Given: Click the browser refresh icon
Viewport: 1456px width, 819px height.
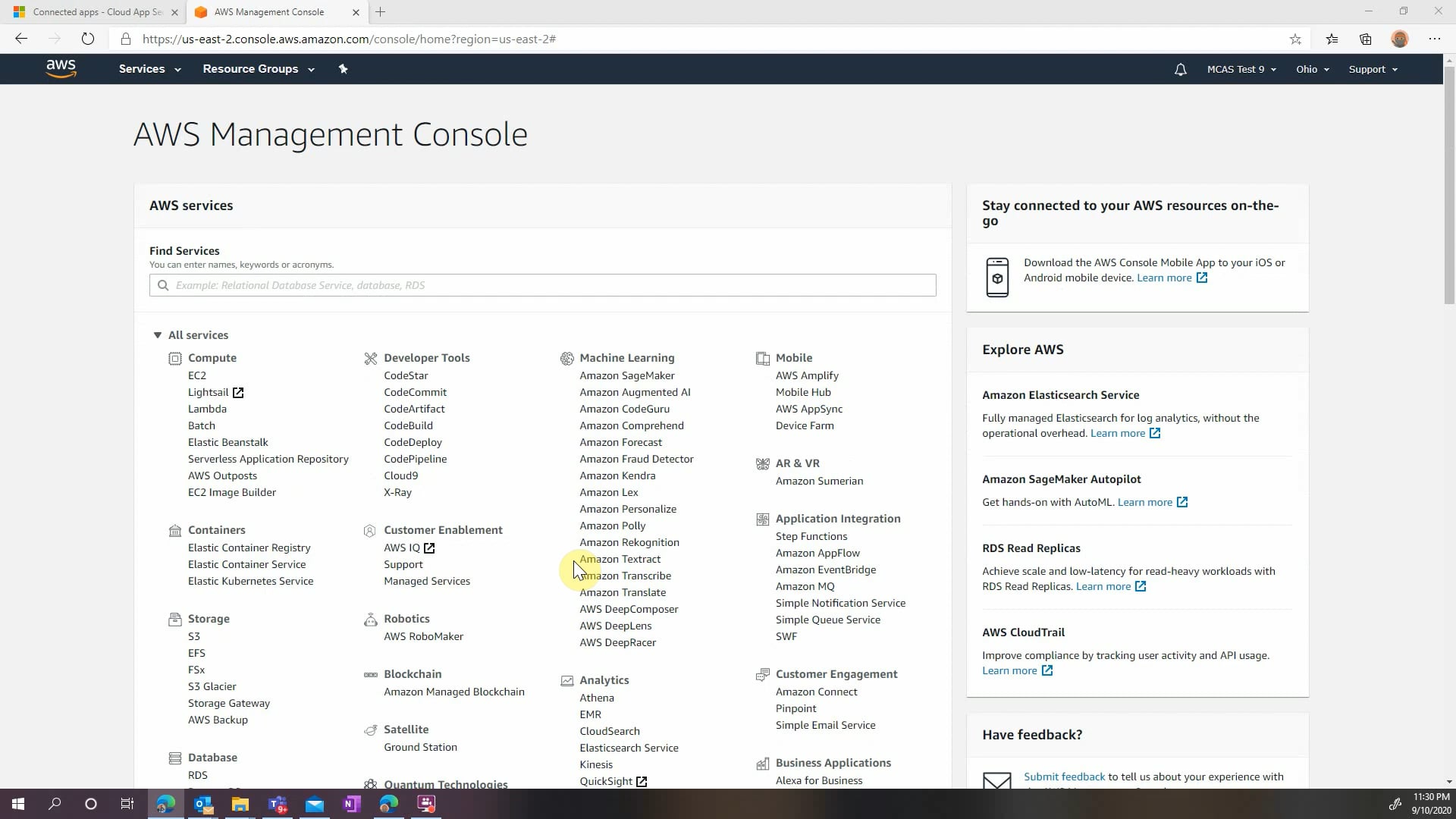Looking at the screenshot, I should [x=88, y=39].
